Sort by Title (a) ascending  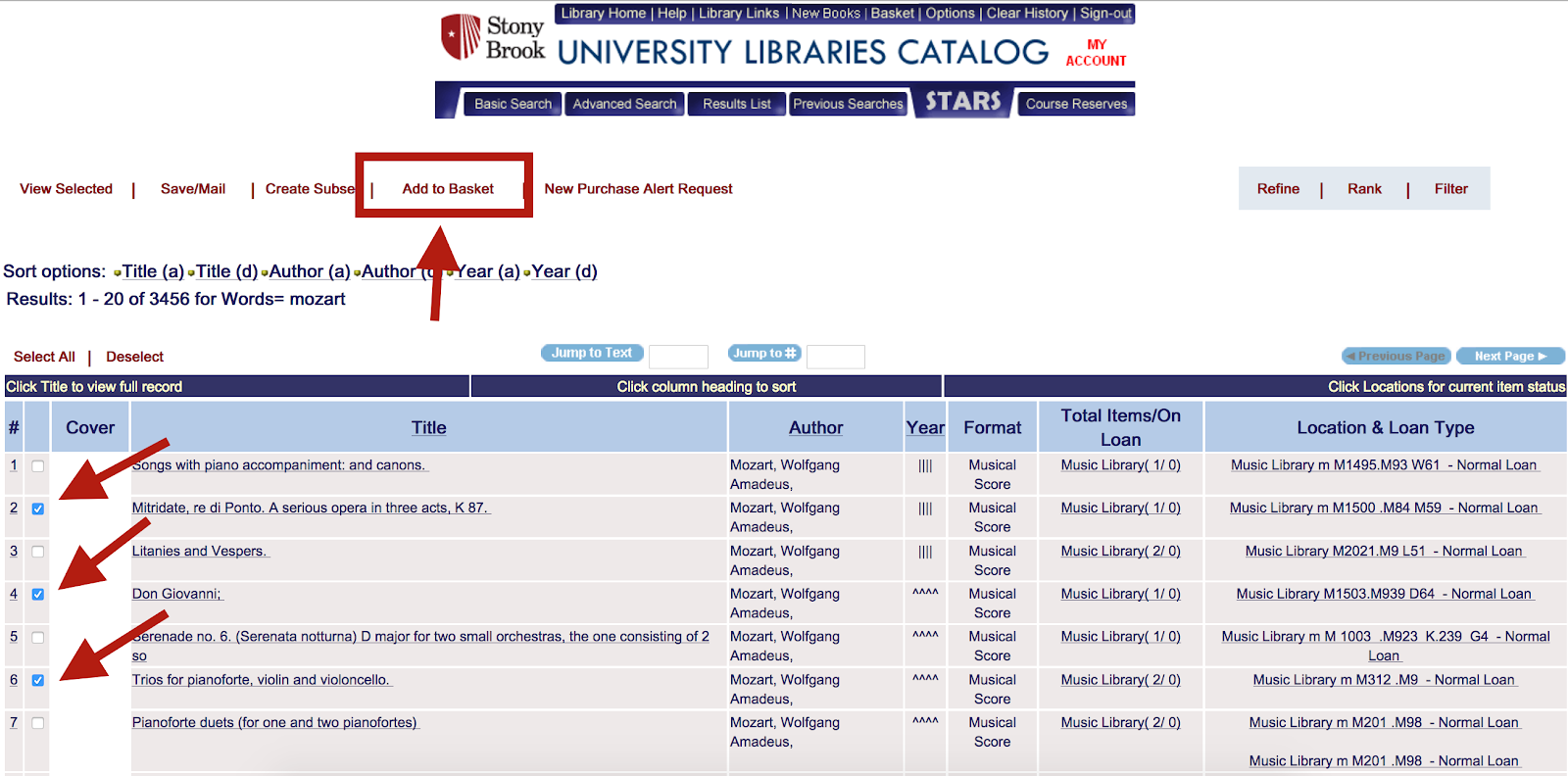click(153, 271)
